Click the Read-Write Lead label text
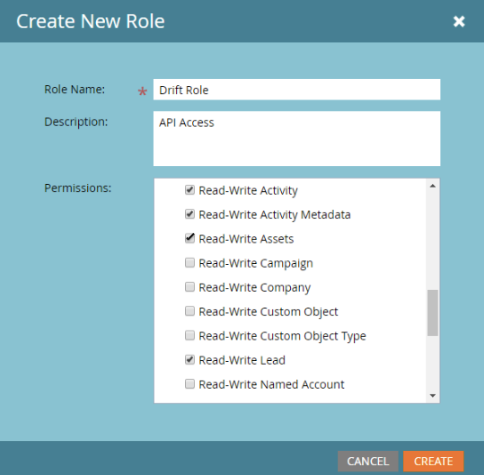Viewport: 484px width, 475px height. [x=242, y=360]
